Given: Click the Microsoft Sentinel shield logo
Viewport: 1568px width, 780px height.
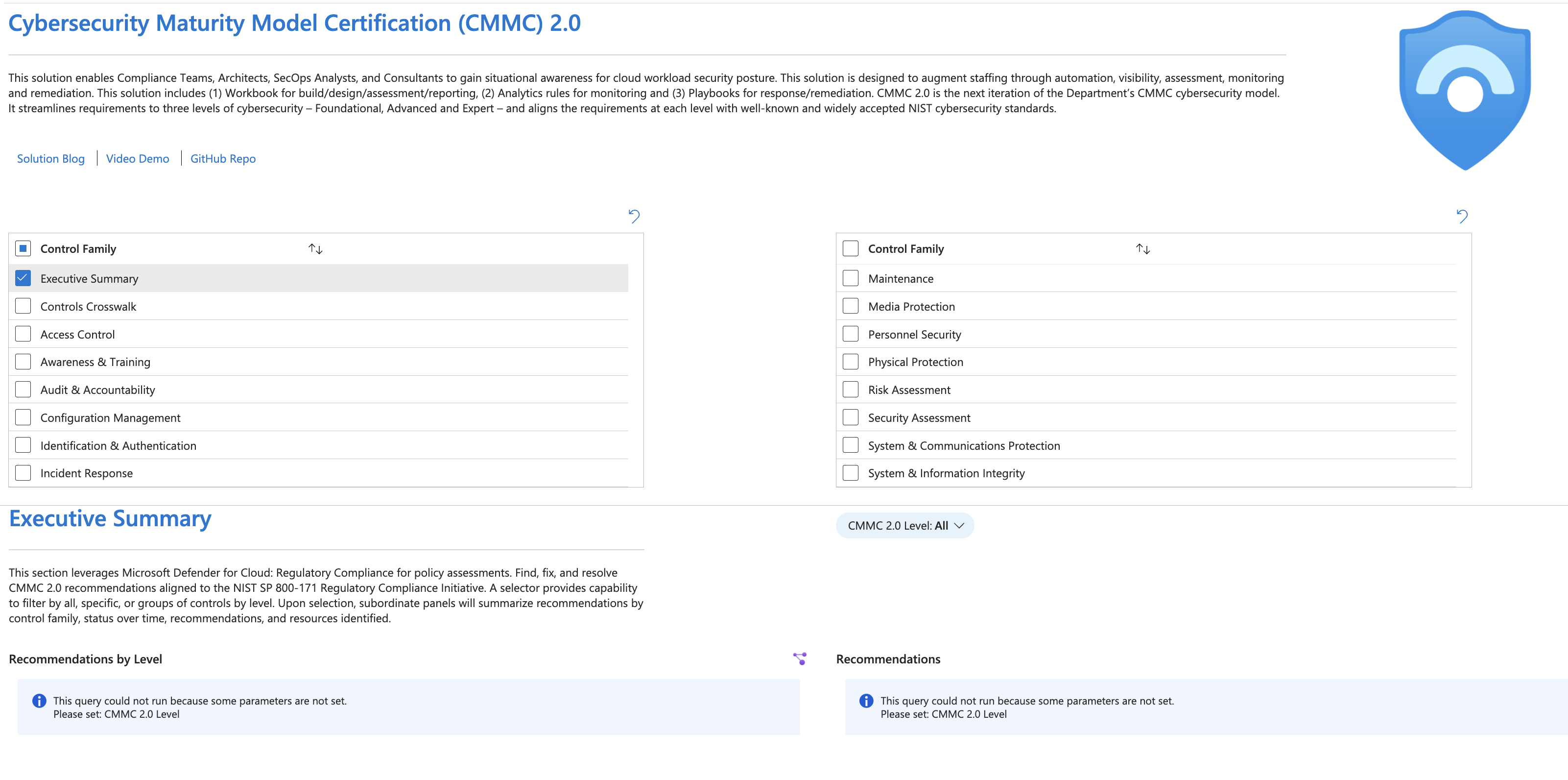Looking at the screenshot, I should 1465,90.
